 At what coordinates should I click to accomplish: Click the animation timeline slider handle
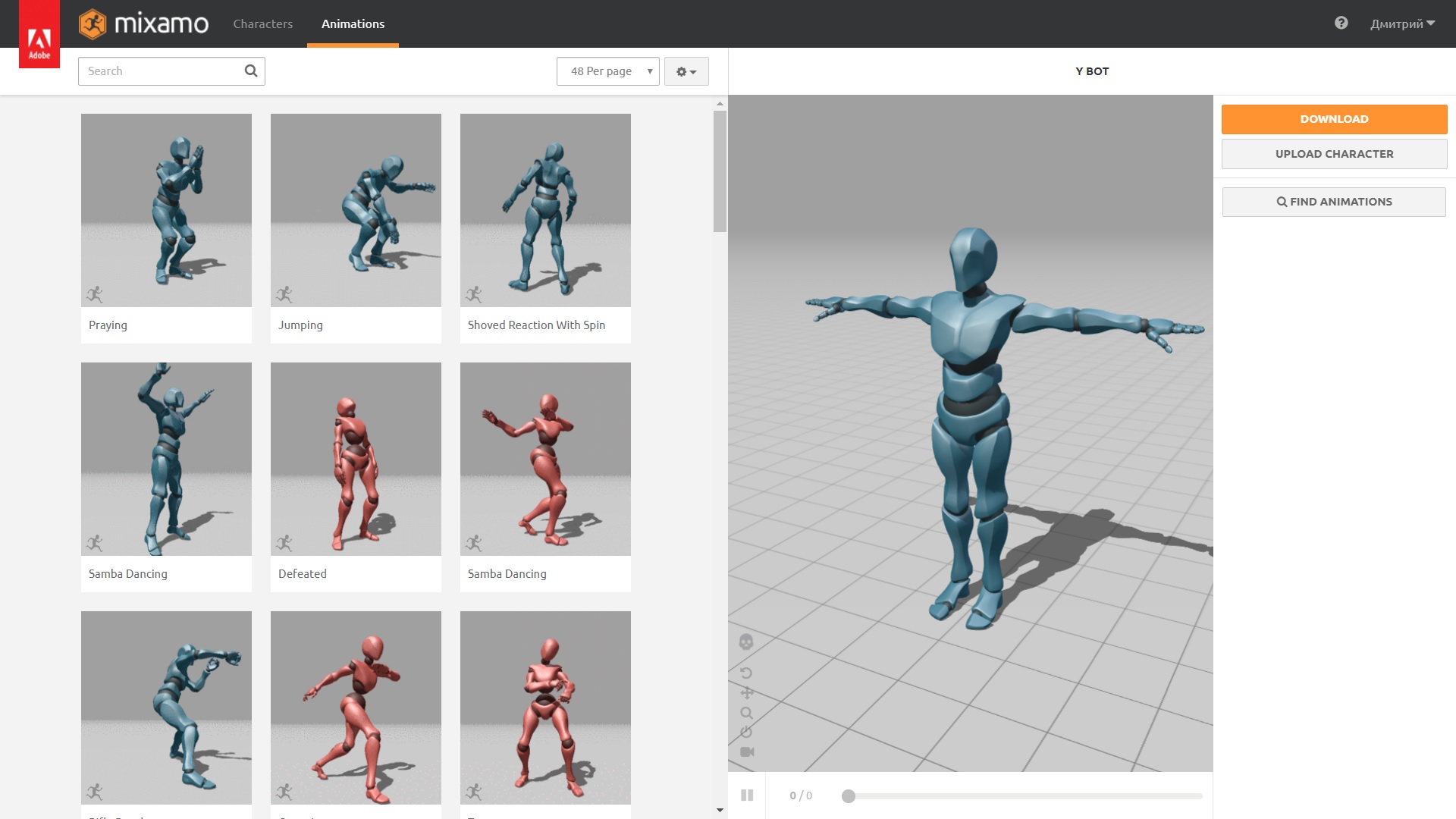pyautogui.click(x=849, y=795)
